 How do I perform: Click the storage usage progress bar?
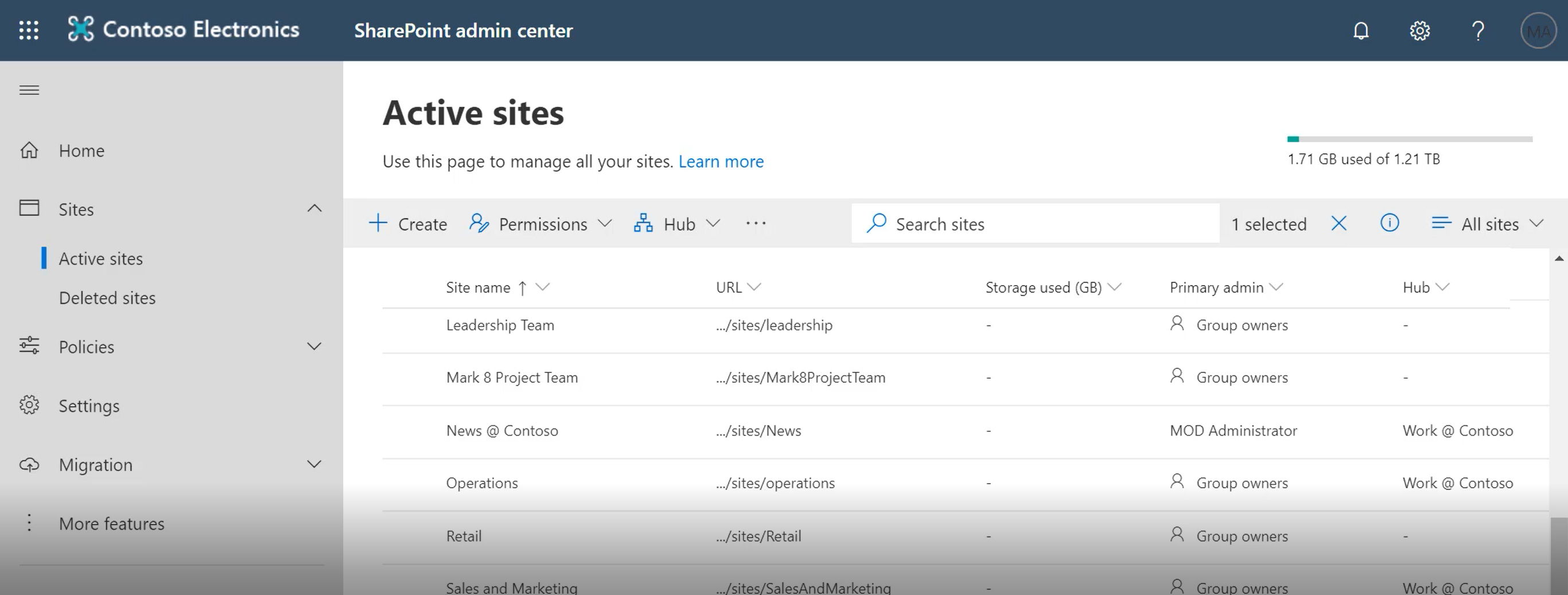click(x=1410, y=139)
